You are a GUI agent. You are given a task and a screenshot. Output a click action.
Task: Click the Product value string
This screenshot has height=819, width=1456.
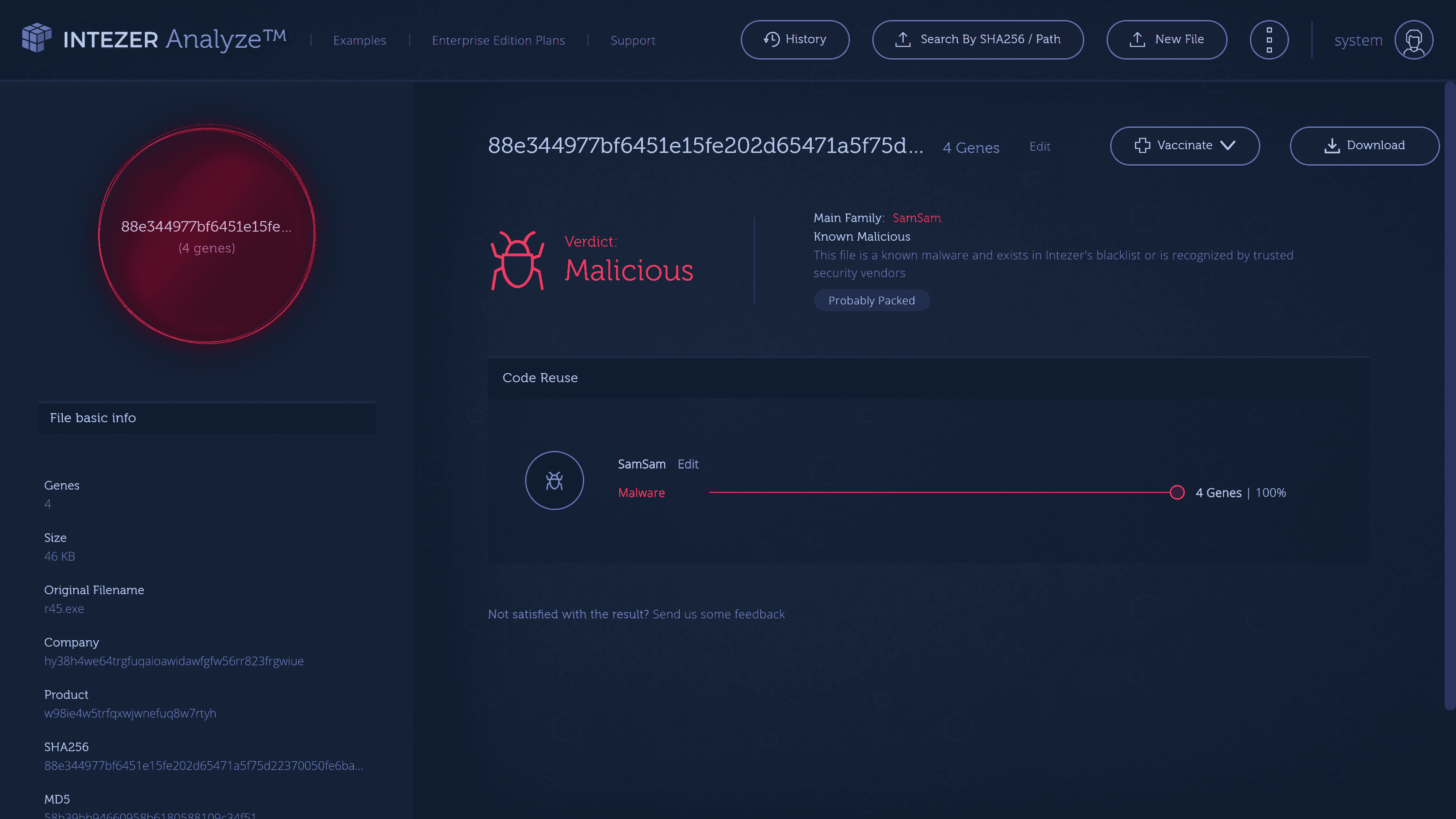click(x=130, y=714)
